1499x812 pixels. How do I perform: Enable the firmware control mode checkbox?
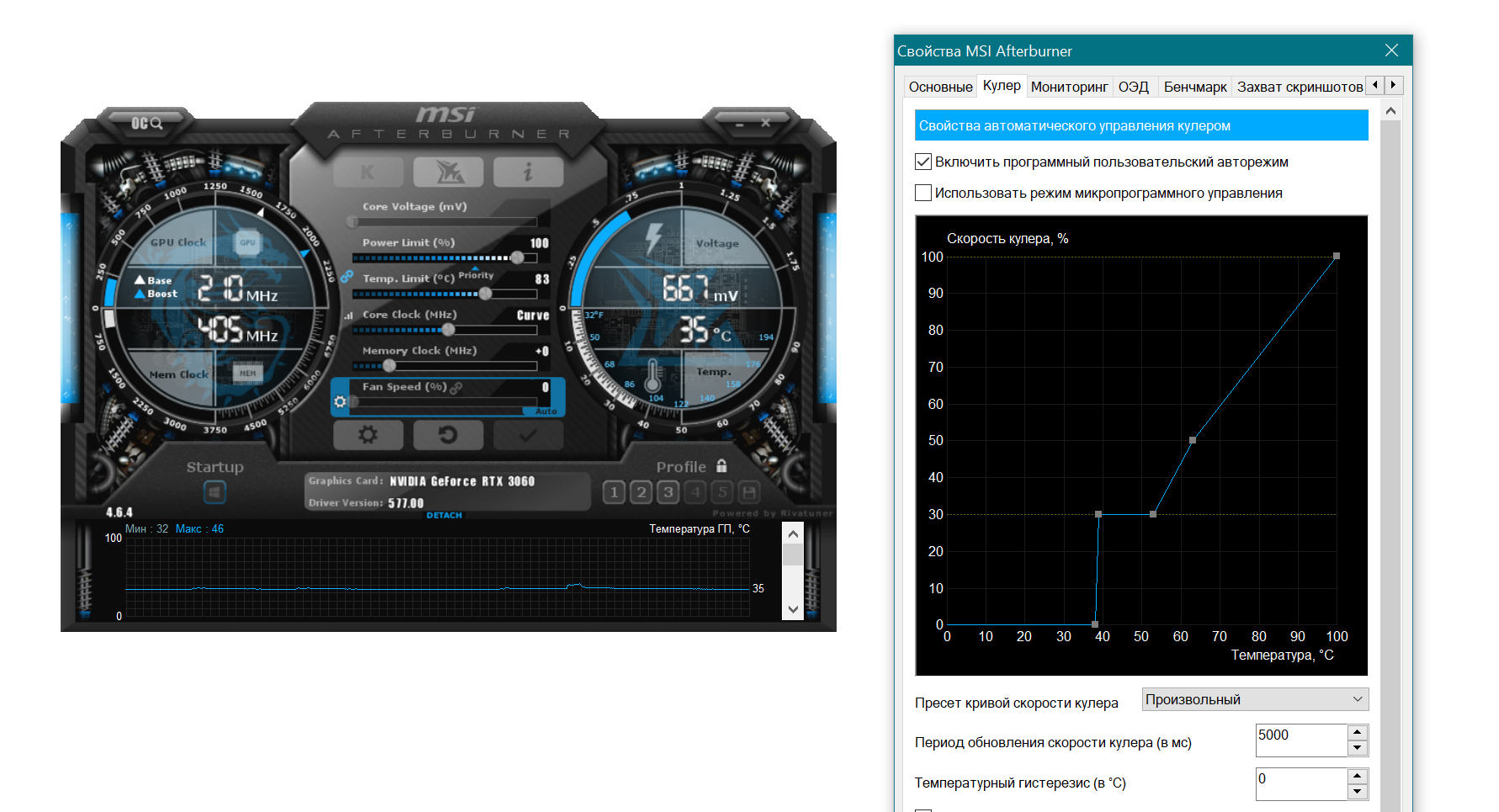923,193
